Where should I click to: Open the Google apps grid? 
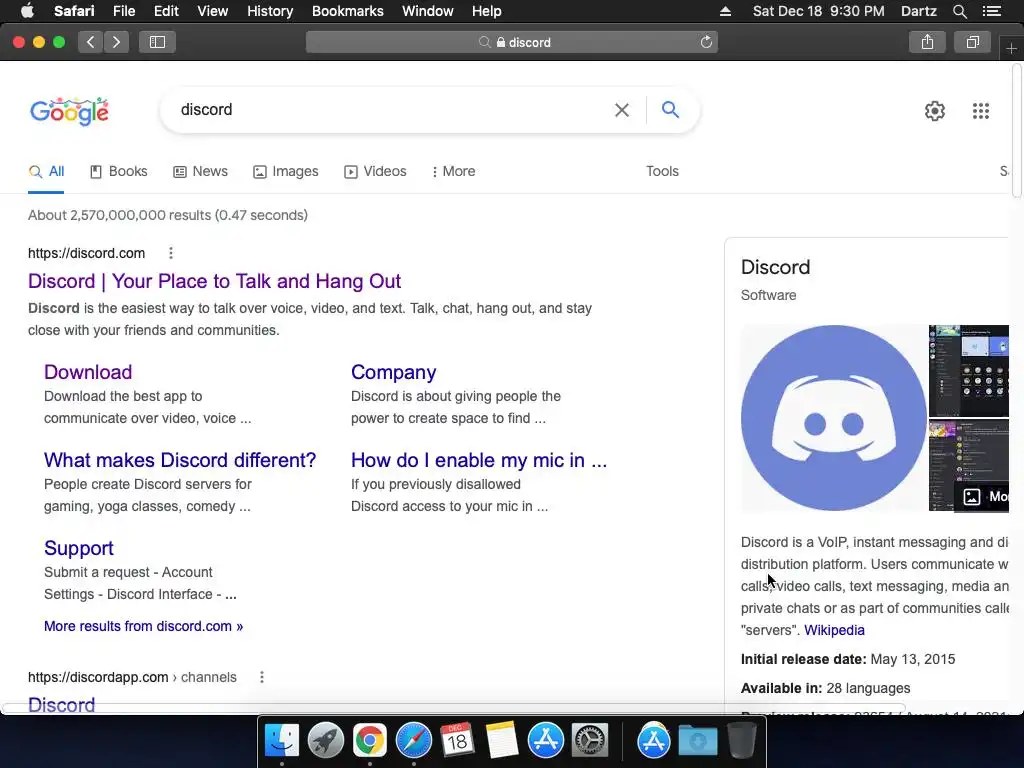pyautogui.click(x=981, y=111)
